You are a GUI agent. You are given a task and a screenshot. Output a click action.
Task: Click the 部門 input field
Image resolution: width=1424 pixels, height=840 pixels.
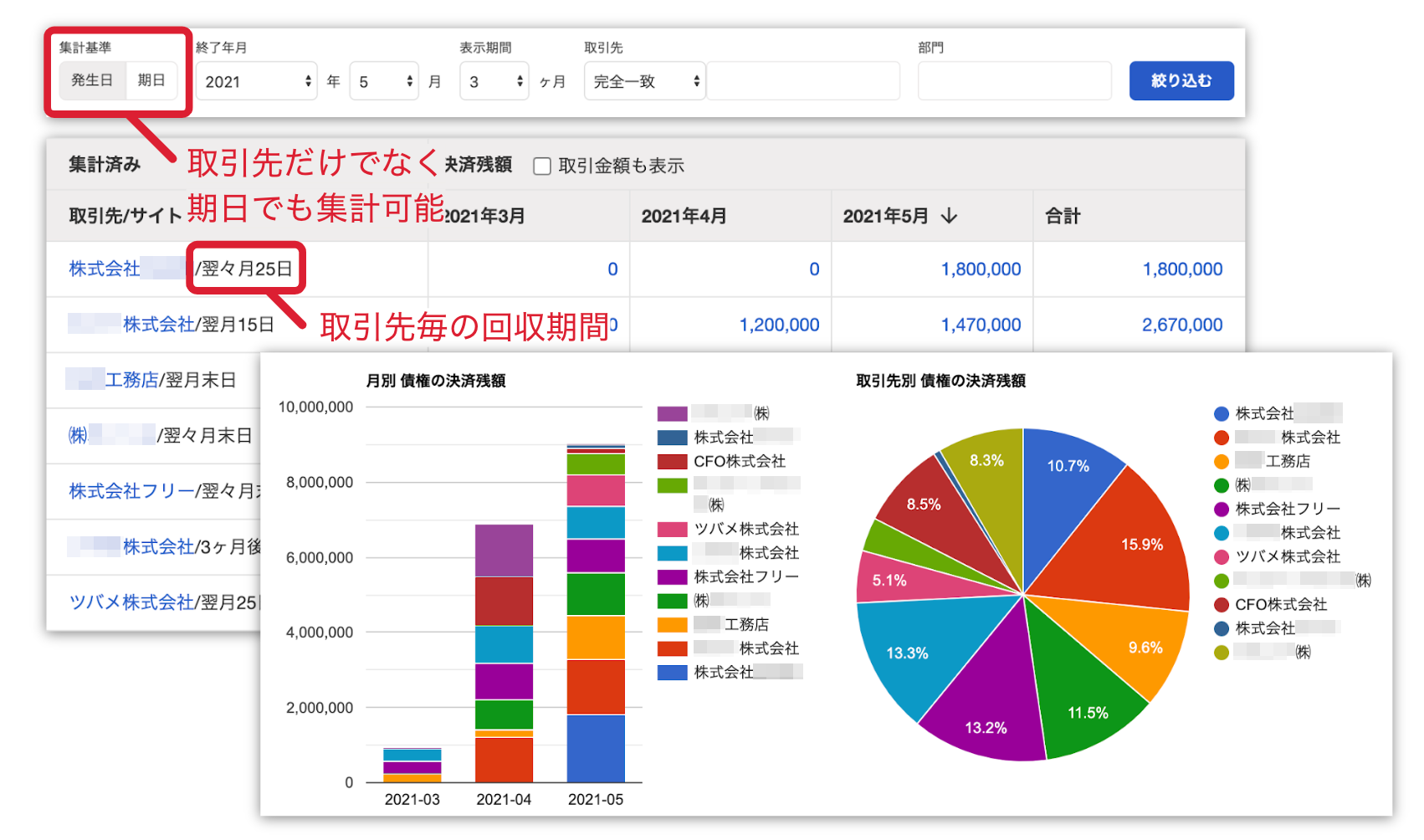[1014, 81]
